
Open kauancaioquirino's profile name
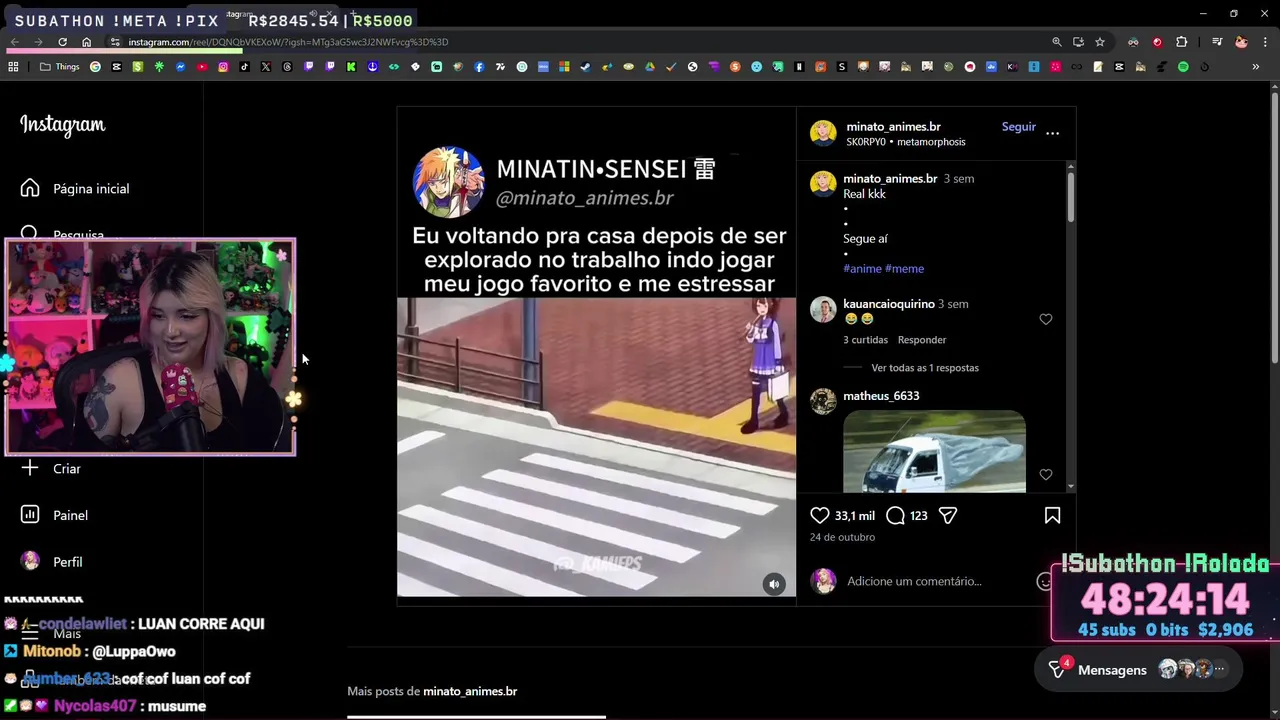coord(889,304)
